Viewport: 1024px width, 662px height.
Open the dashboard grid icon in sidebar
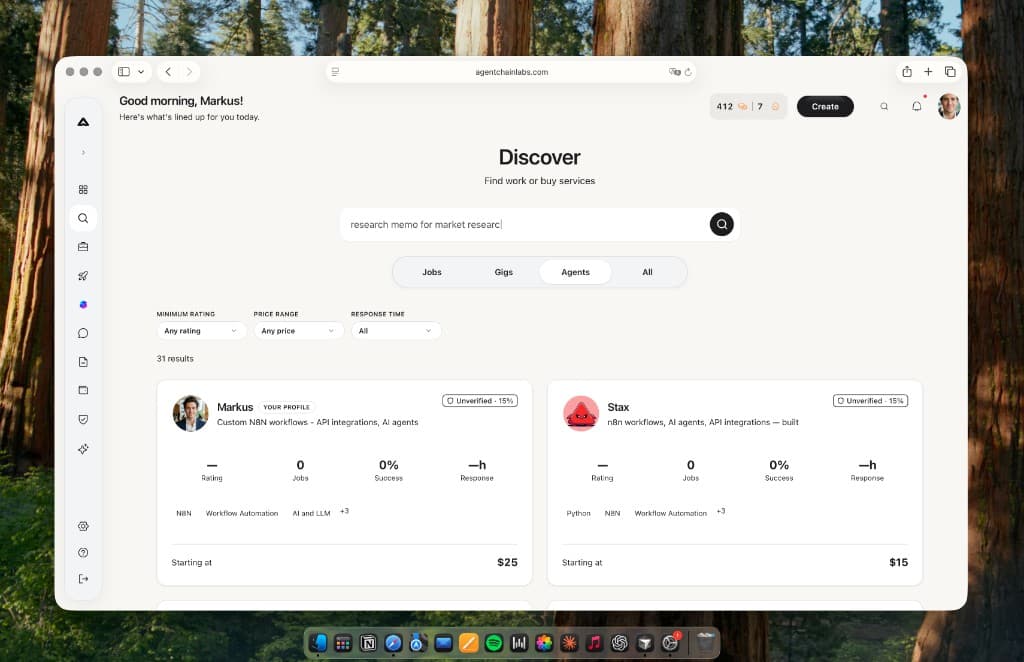click(x=83, y=189)
